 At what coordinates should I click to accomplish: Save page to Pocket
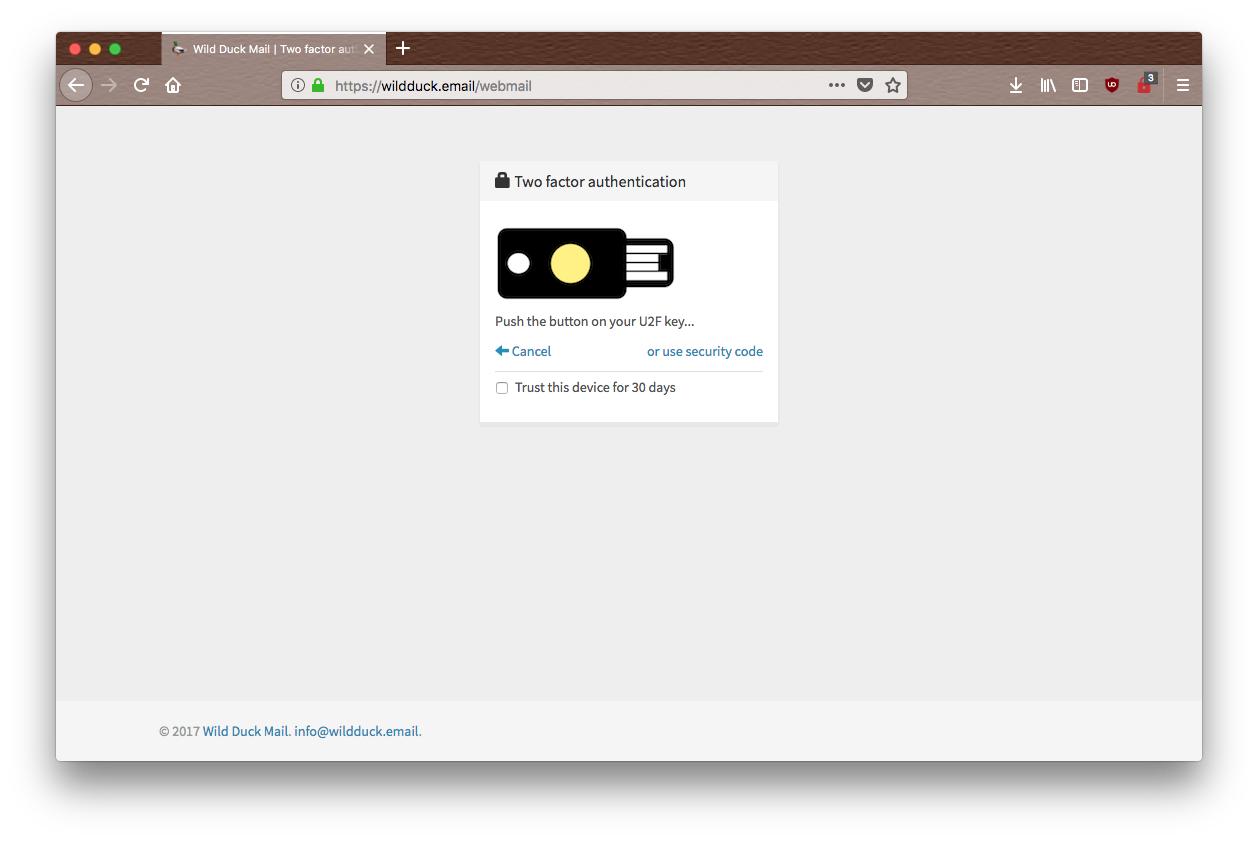click(x=865, y=85)
